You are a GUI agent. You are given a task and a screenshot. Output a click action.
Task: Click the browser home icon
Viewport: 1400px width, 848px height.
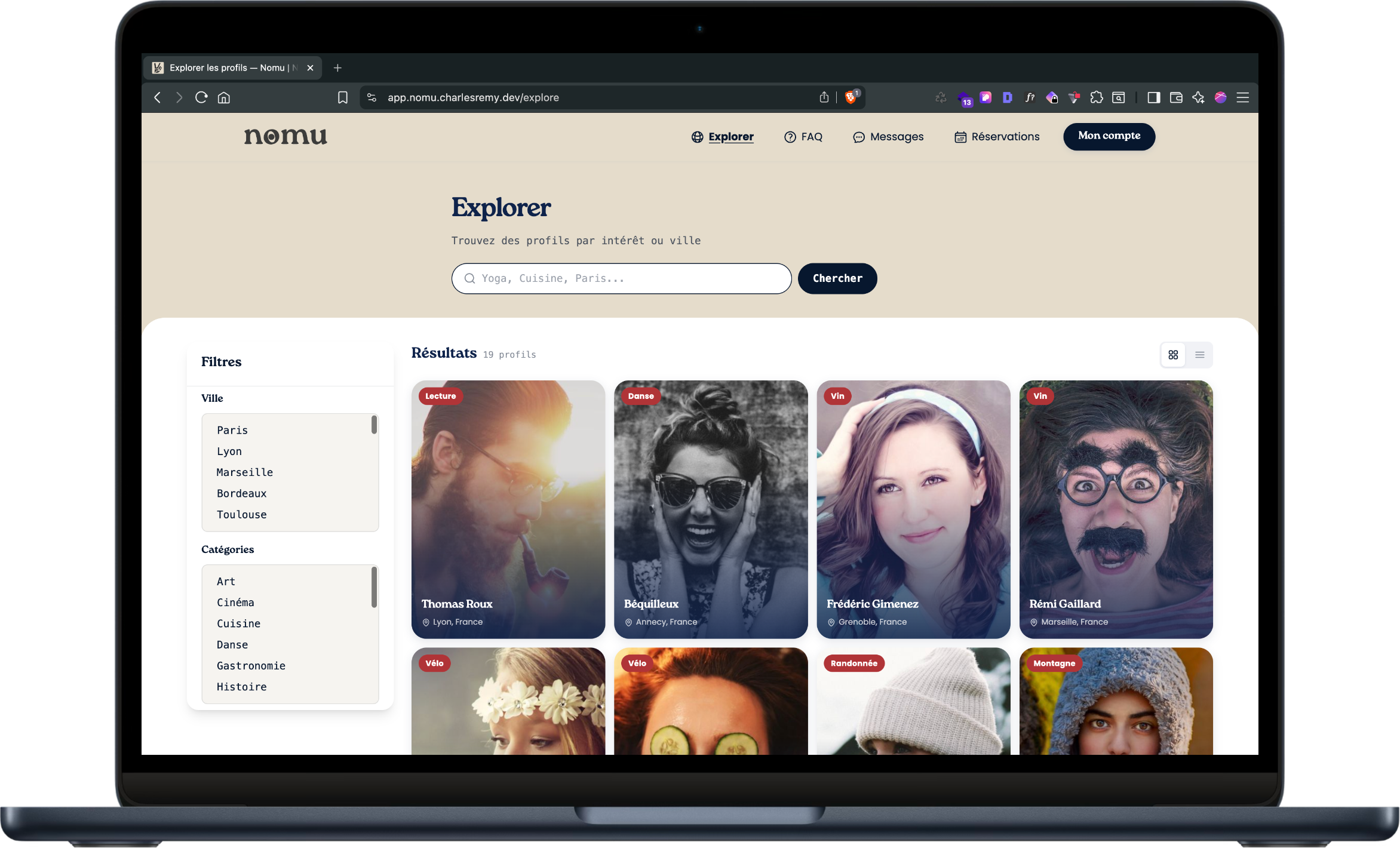[x=224, y=97]
